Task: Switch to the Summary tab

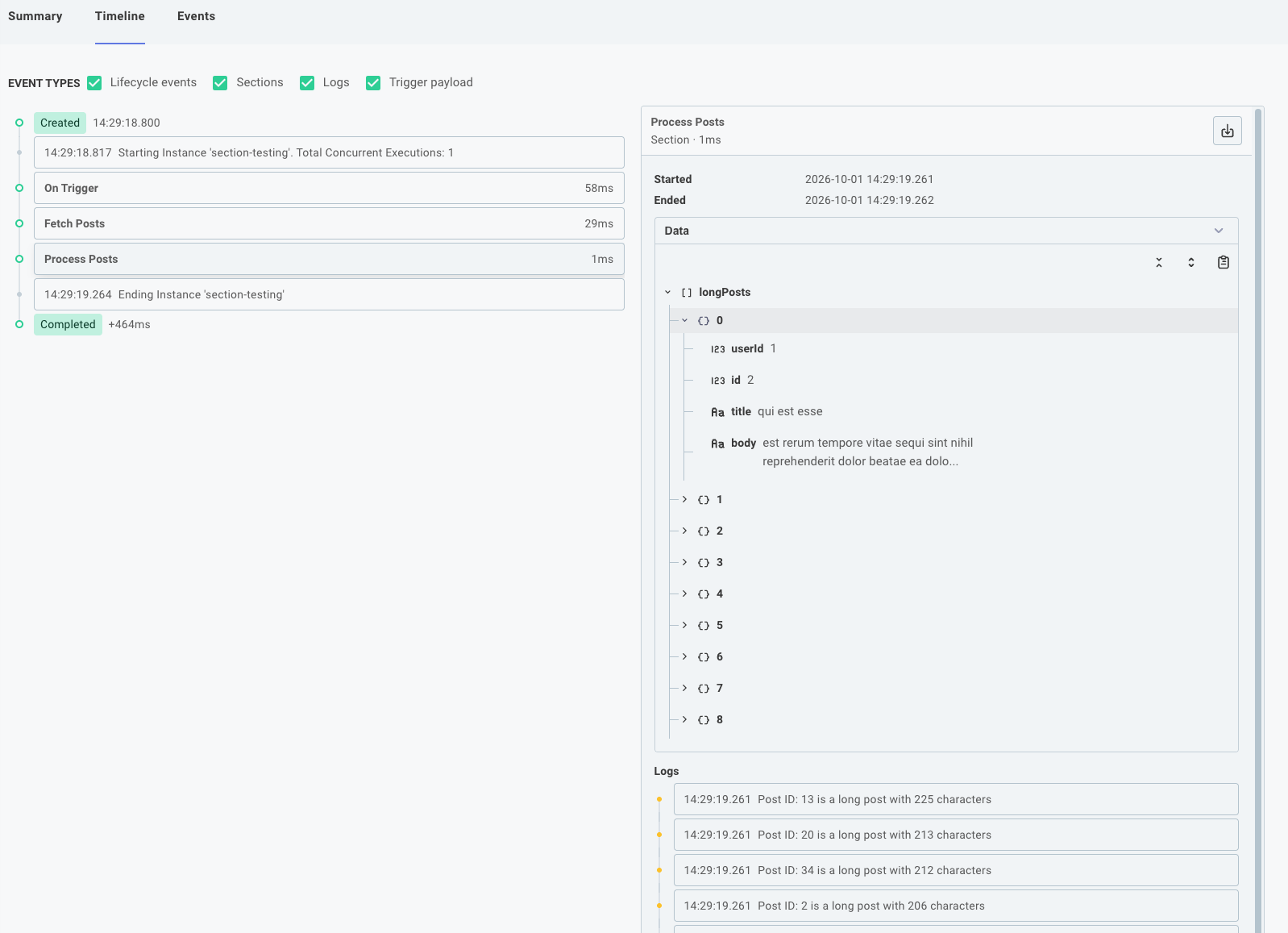Action: pos(35,16)
